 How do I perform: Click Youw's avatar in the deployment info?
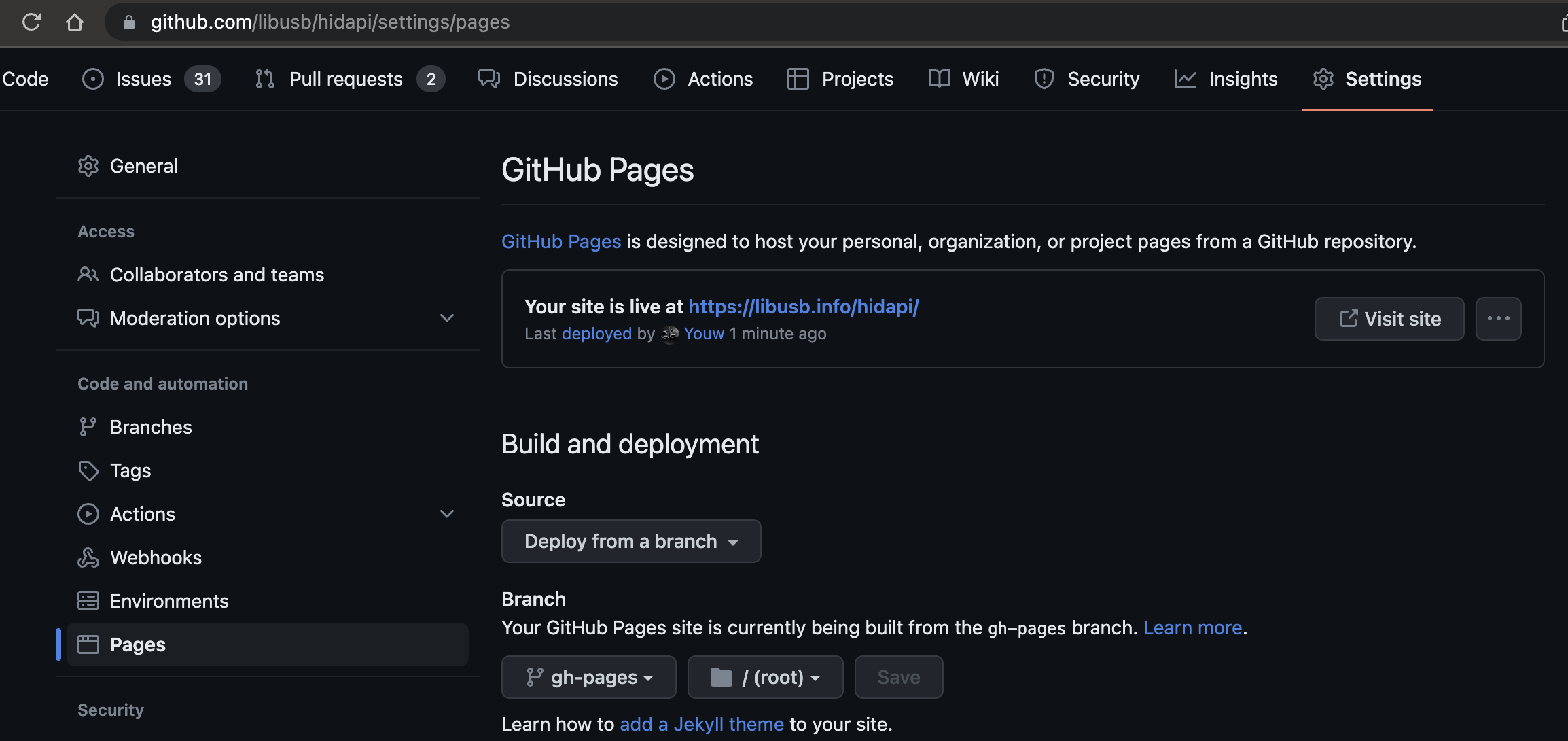point(670,334)
